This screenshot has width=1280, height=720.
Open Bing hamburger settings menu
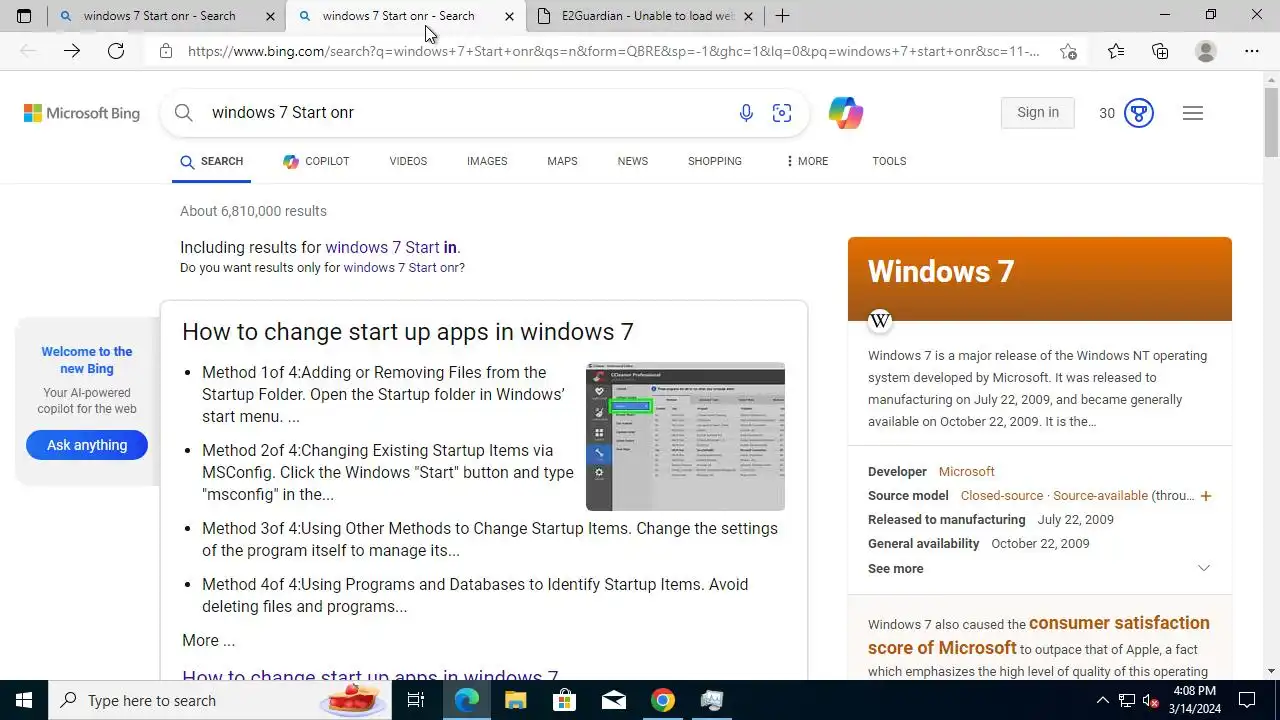[1192, 113]
